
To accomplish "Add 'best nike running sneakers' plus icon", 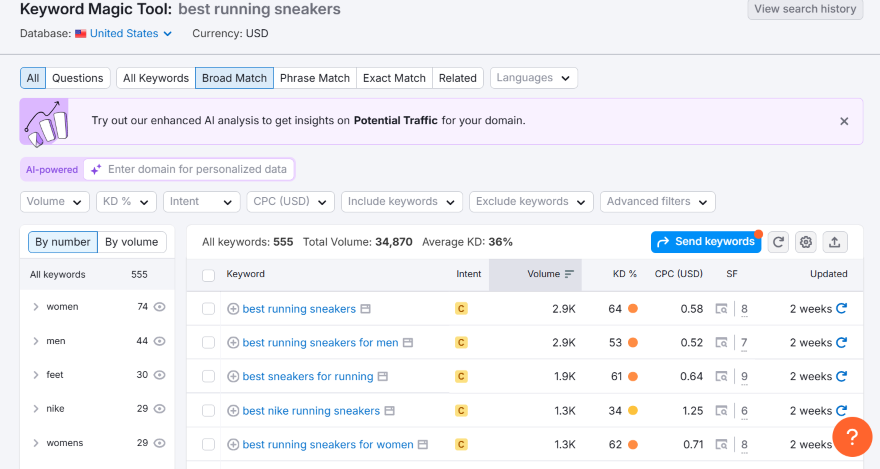I will (233, 411).
